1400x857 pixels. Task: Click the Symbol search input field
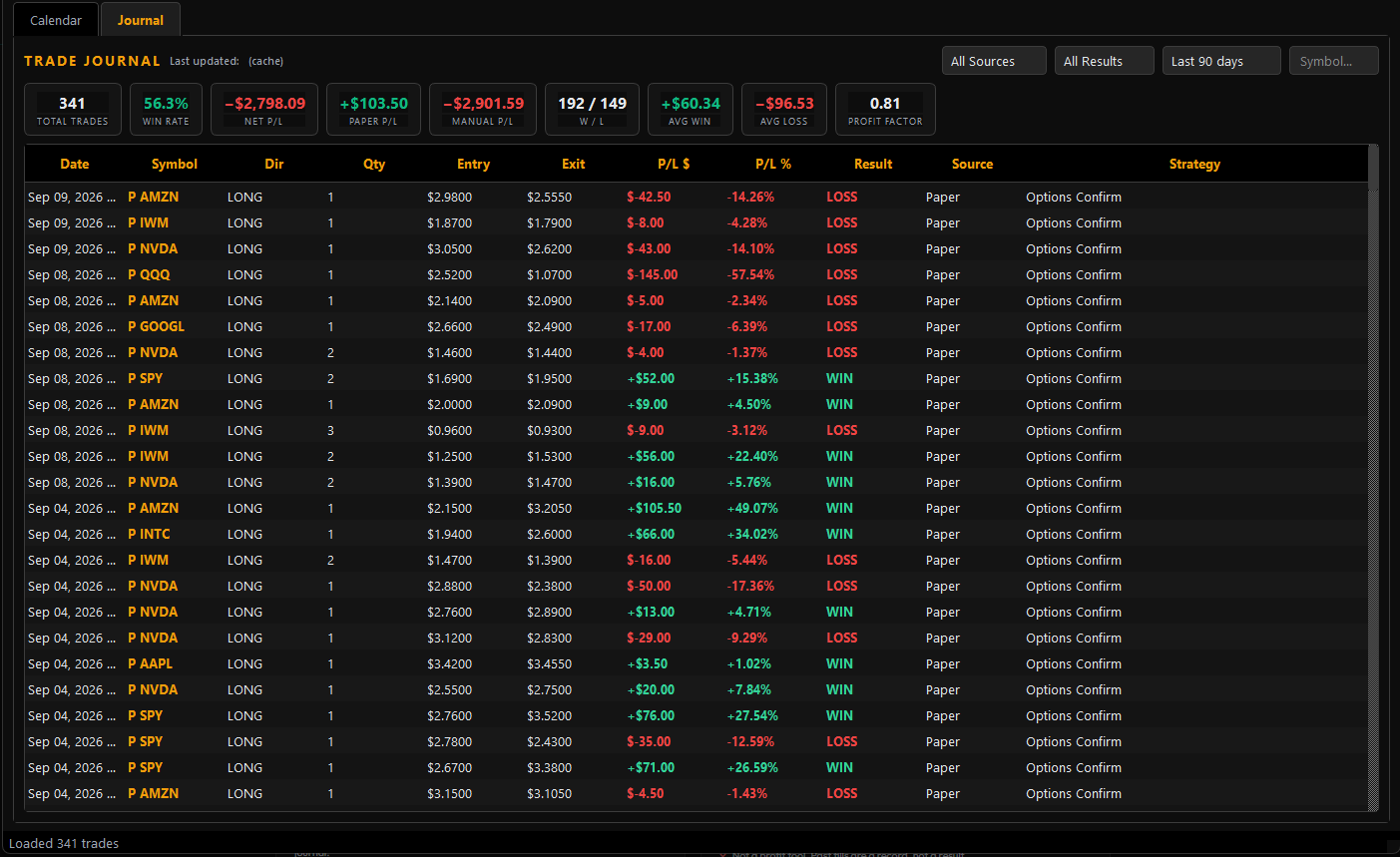pyautogui.click(x=1333, y=61)
